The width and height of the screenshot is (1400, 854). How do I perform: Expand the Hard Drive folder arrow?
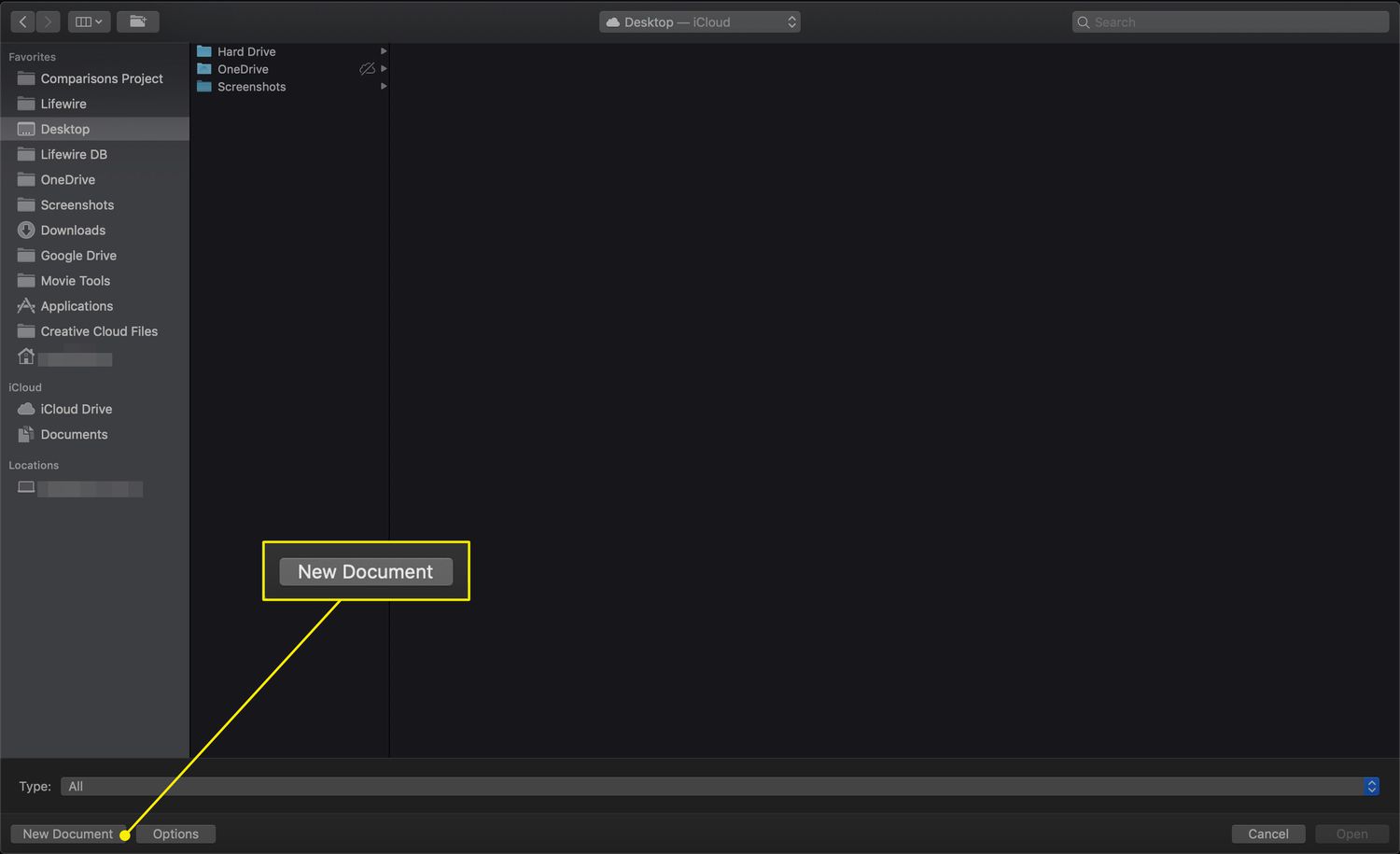point(383,51)
